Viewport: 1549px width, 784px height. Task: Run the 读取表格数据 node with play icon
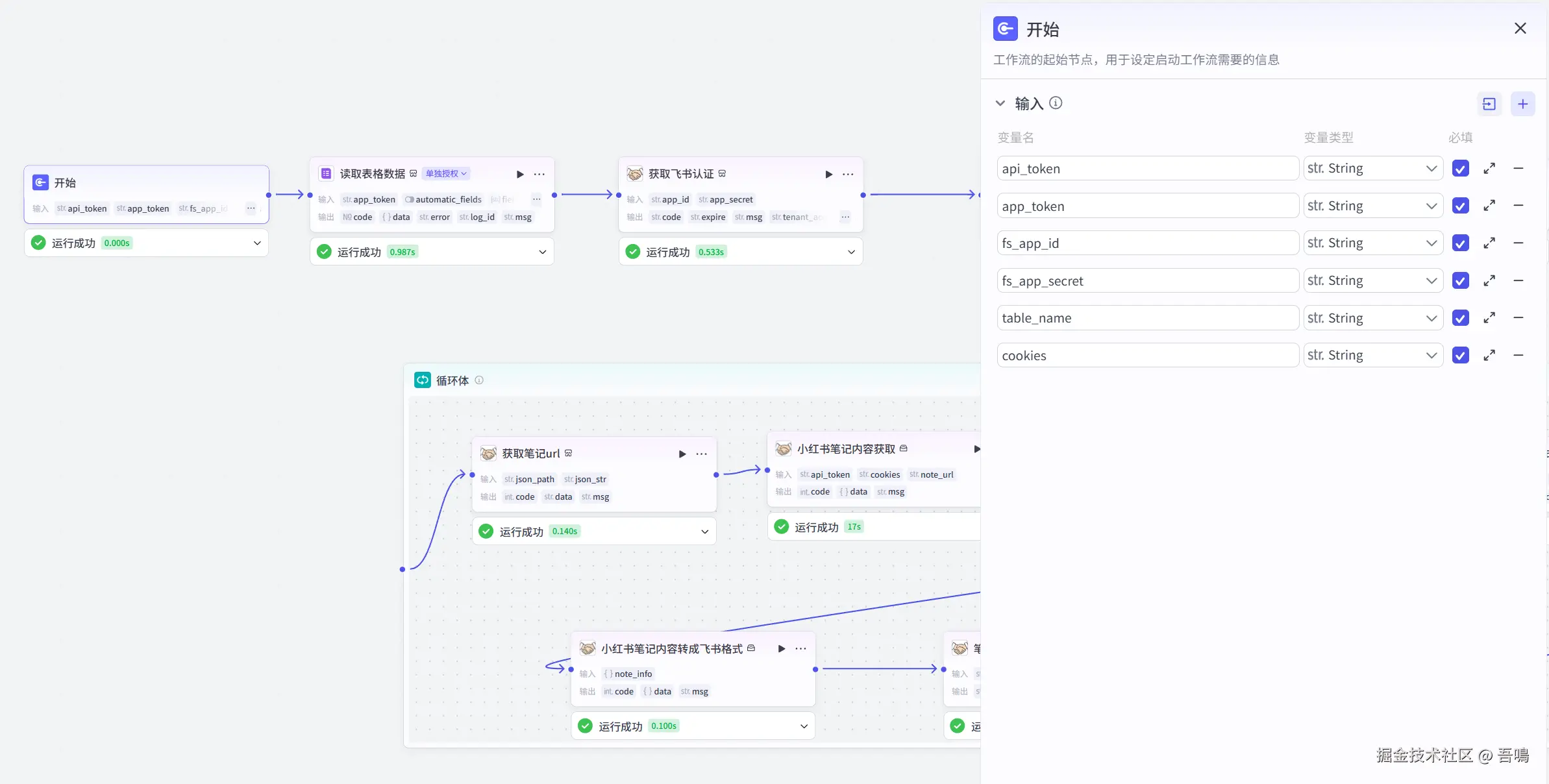click(x=520, y=174)
